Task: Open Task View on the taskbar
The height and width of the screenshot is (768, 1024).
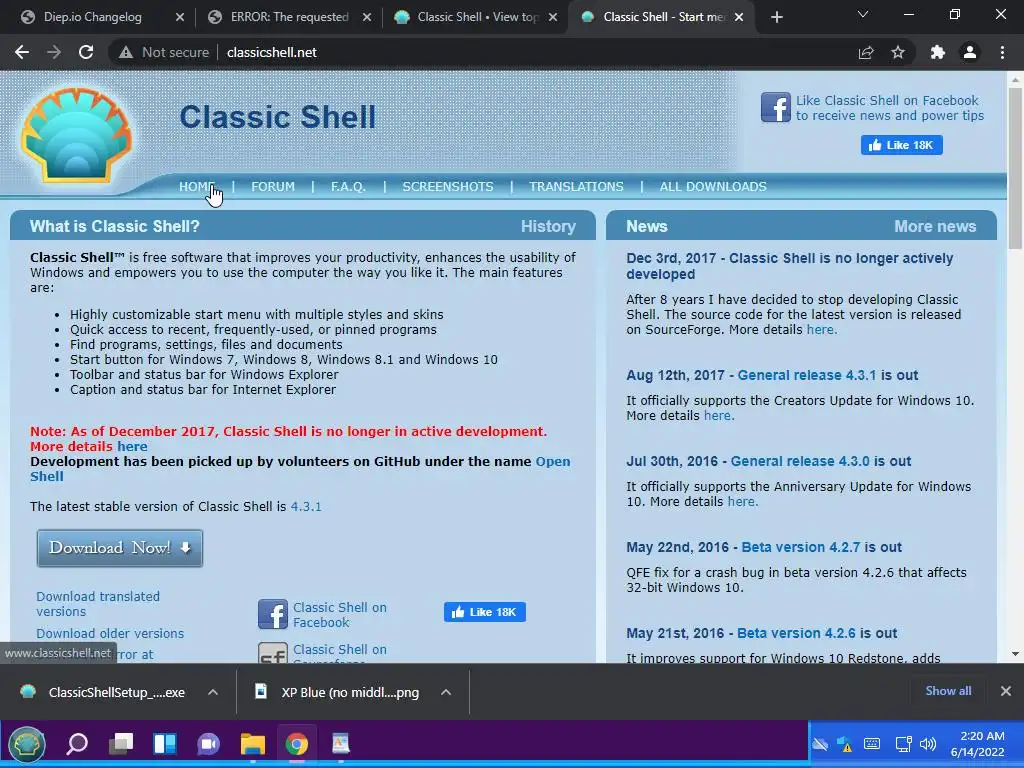Action: (121, 744)
